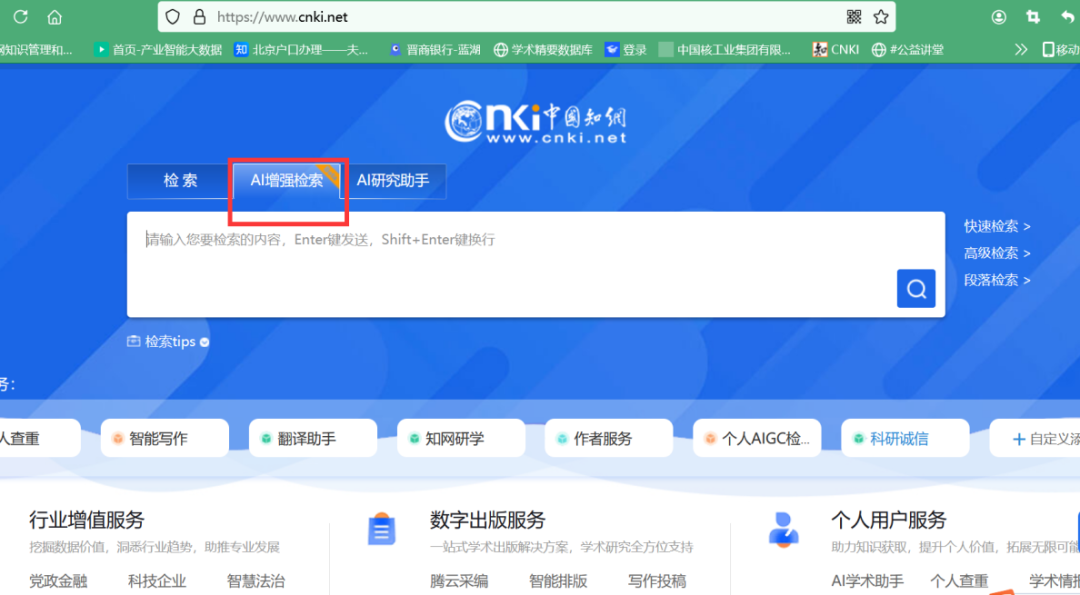Go to browser home page icon
Viewport: 1080px width, 595px height.
click(x=54, y=17)
